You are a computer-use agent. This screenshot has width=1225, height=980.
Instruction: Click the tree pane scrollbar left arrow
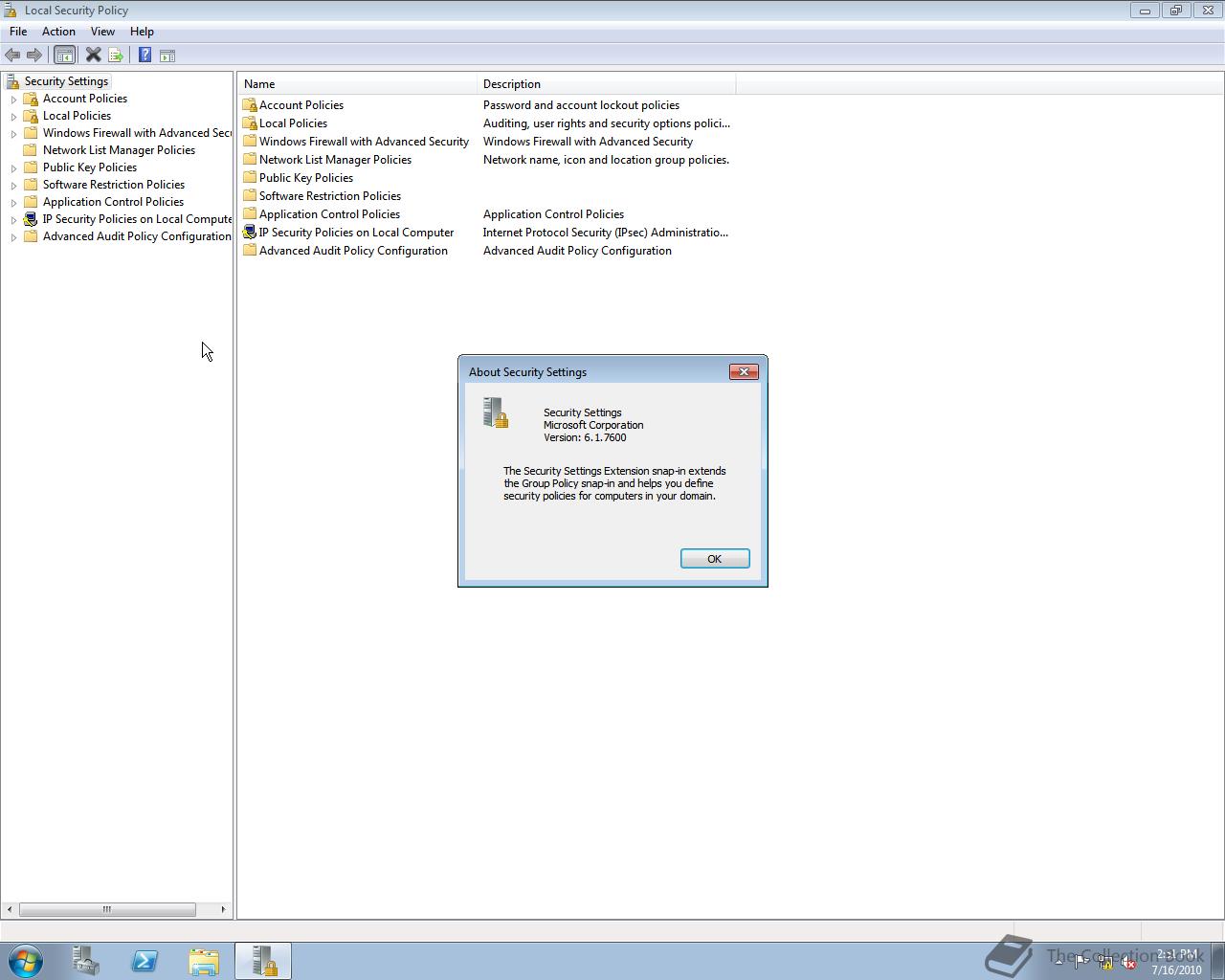[x=10, y=909]
